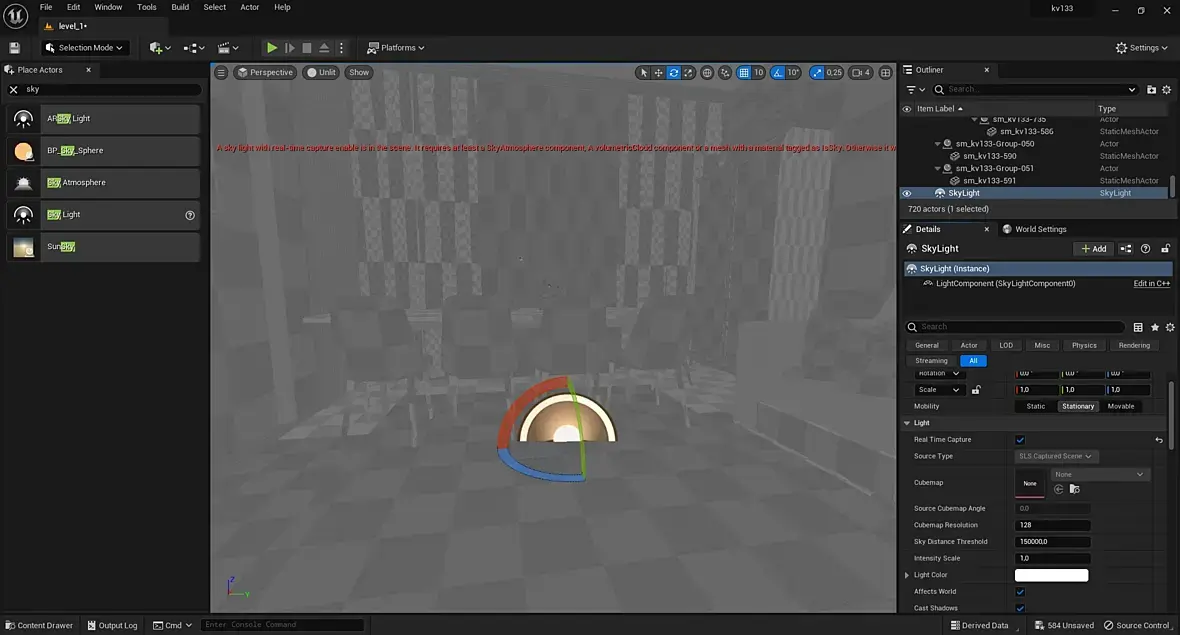This screenshot has width=1180, height=635.
Task: Open the Perspective viewport type menu
Action: click(x=264, y=72)
